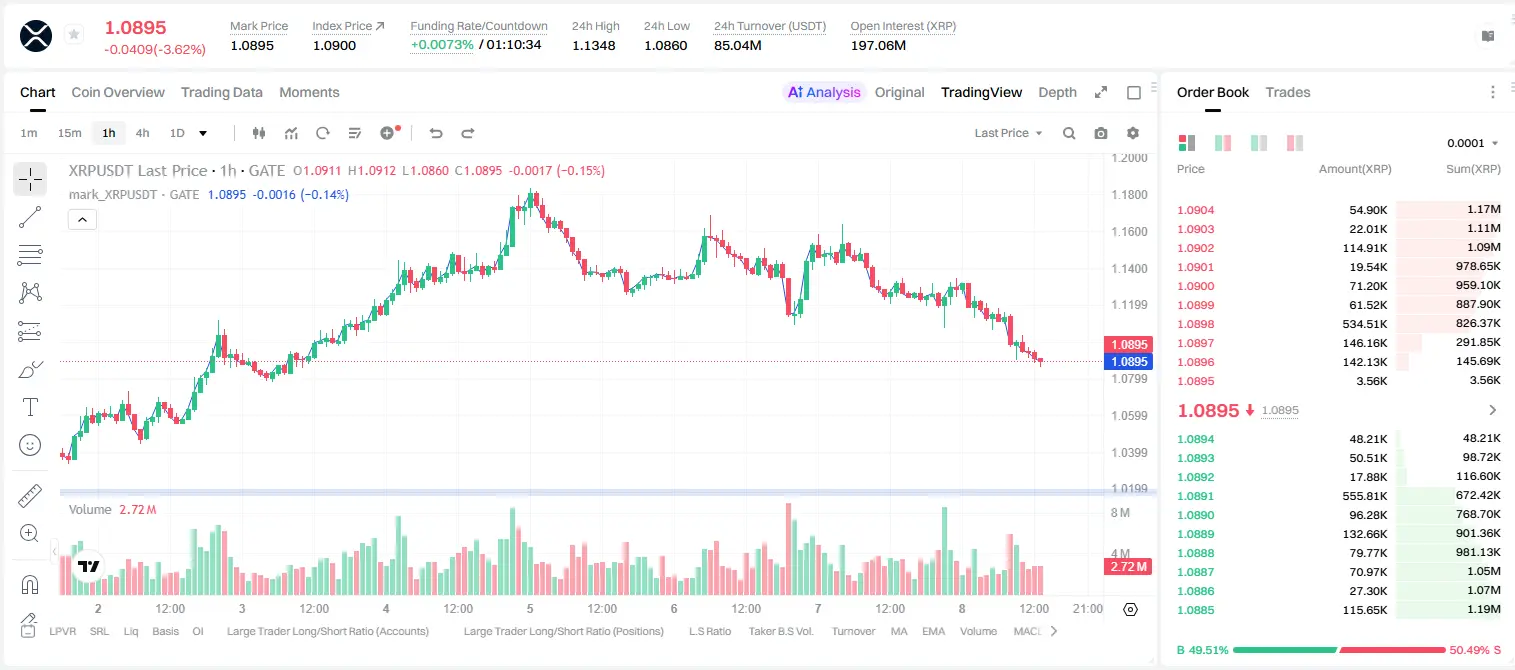Collapse the indicator legend chevron
Image resolution: width=1515 pixels, height=670 pixels.
click(82, 220)
